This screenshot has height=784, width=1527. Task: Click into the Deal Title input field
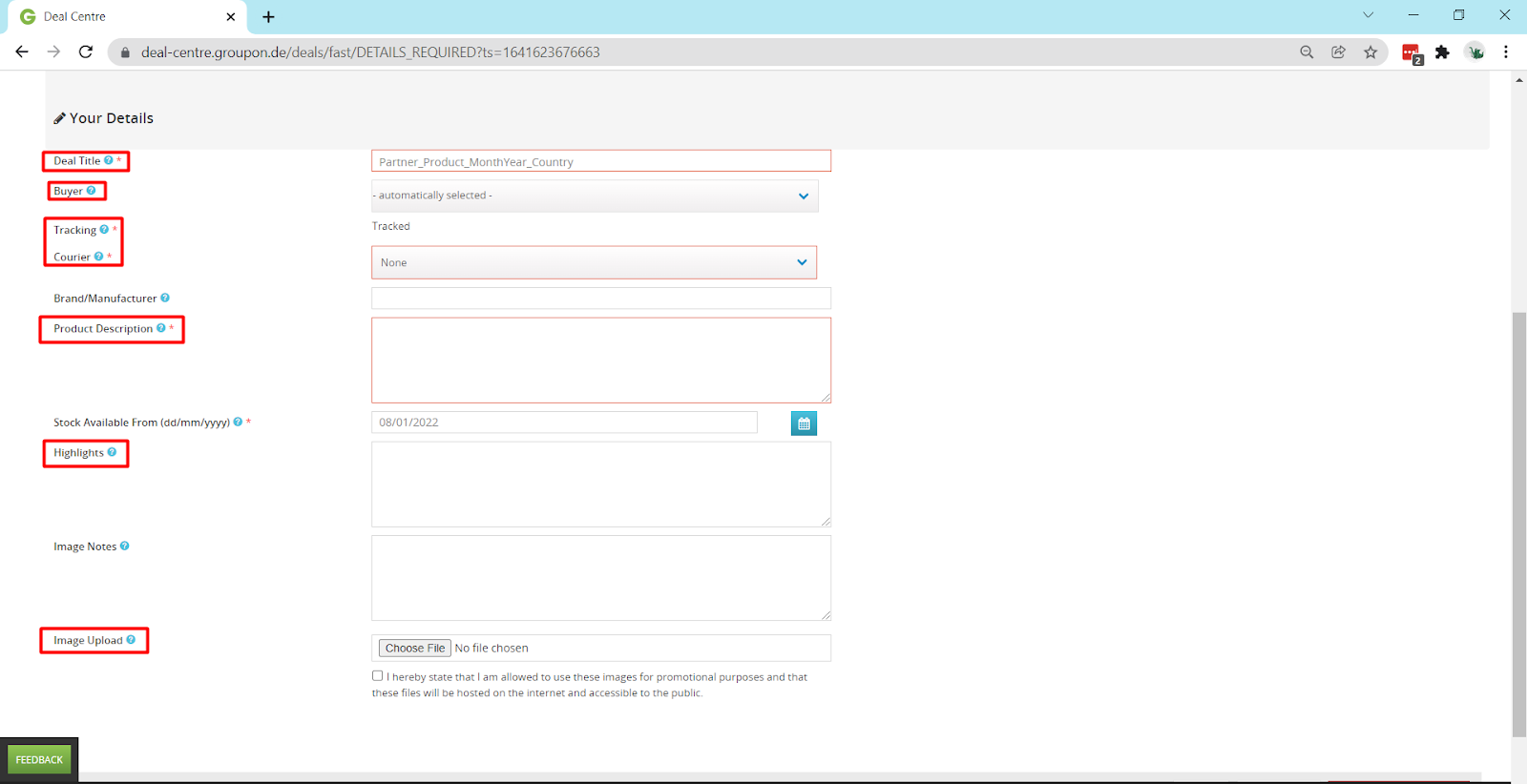tap(601, 161)
